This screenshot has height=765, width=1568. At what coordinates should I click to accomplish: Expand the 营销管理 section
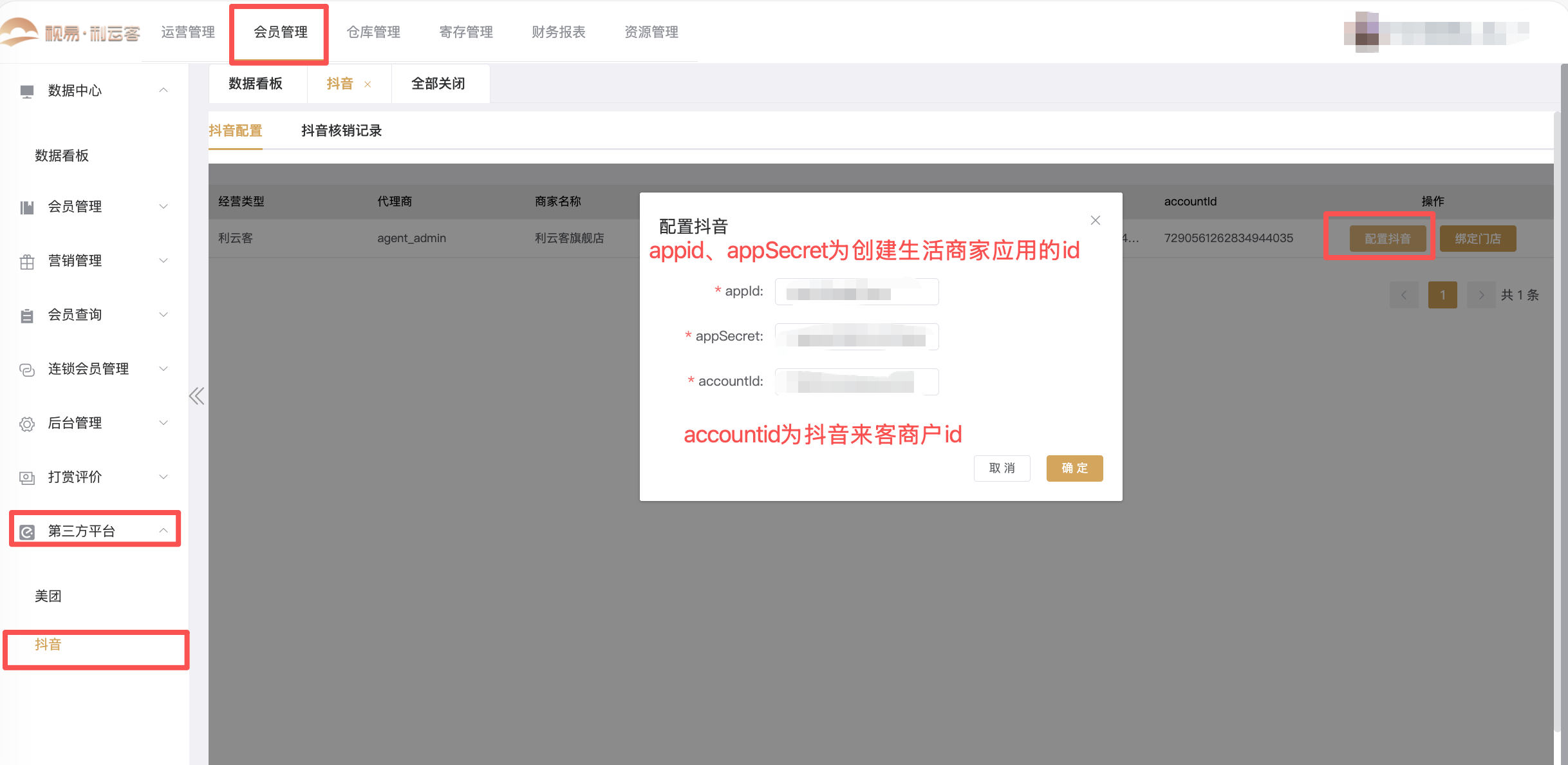[x=163, y=261]
